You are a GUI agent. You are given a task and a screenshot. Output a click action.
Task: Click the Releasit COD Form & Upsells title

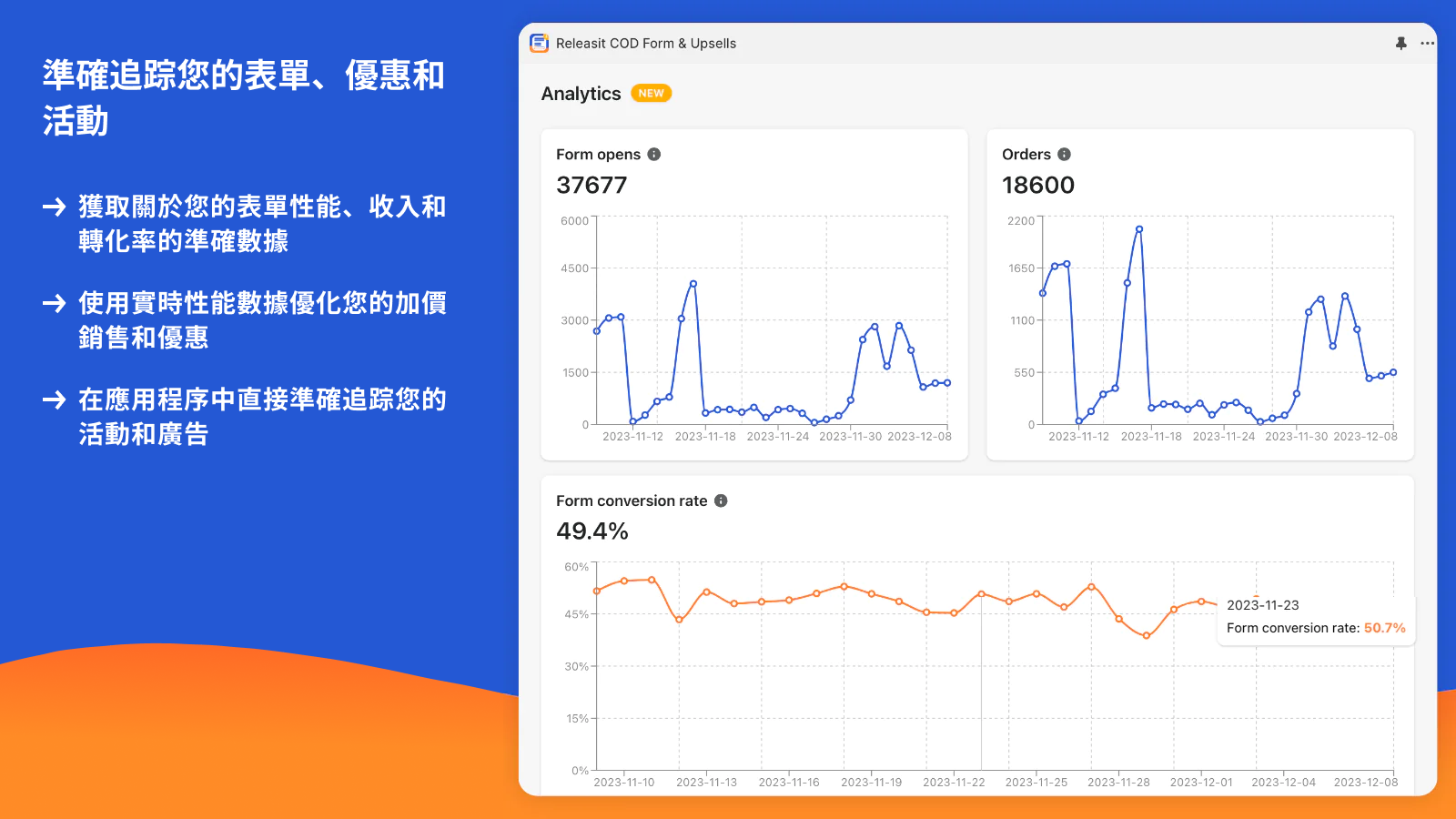pyautogui.click(x=646, y=44)
